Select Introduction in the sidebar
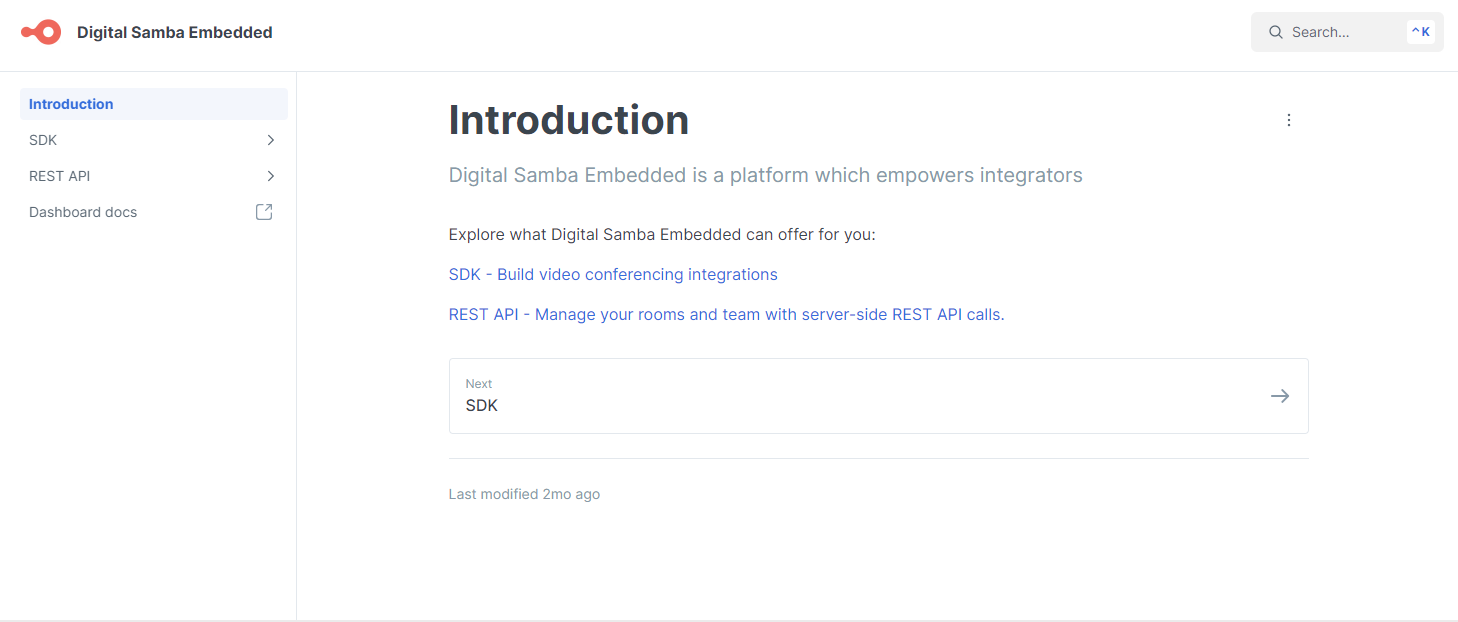 tap(71, 104)
